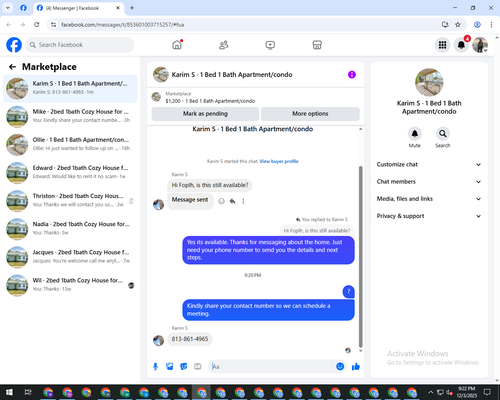Viewport: 500px width, 400px height.
Task: Choose a sticker from sticker icon
Action: coord(184,367)
